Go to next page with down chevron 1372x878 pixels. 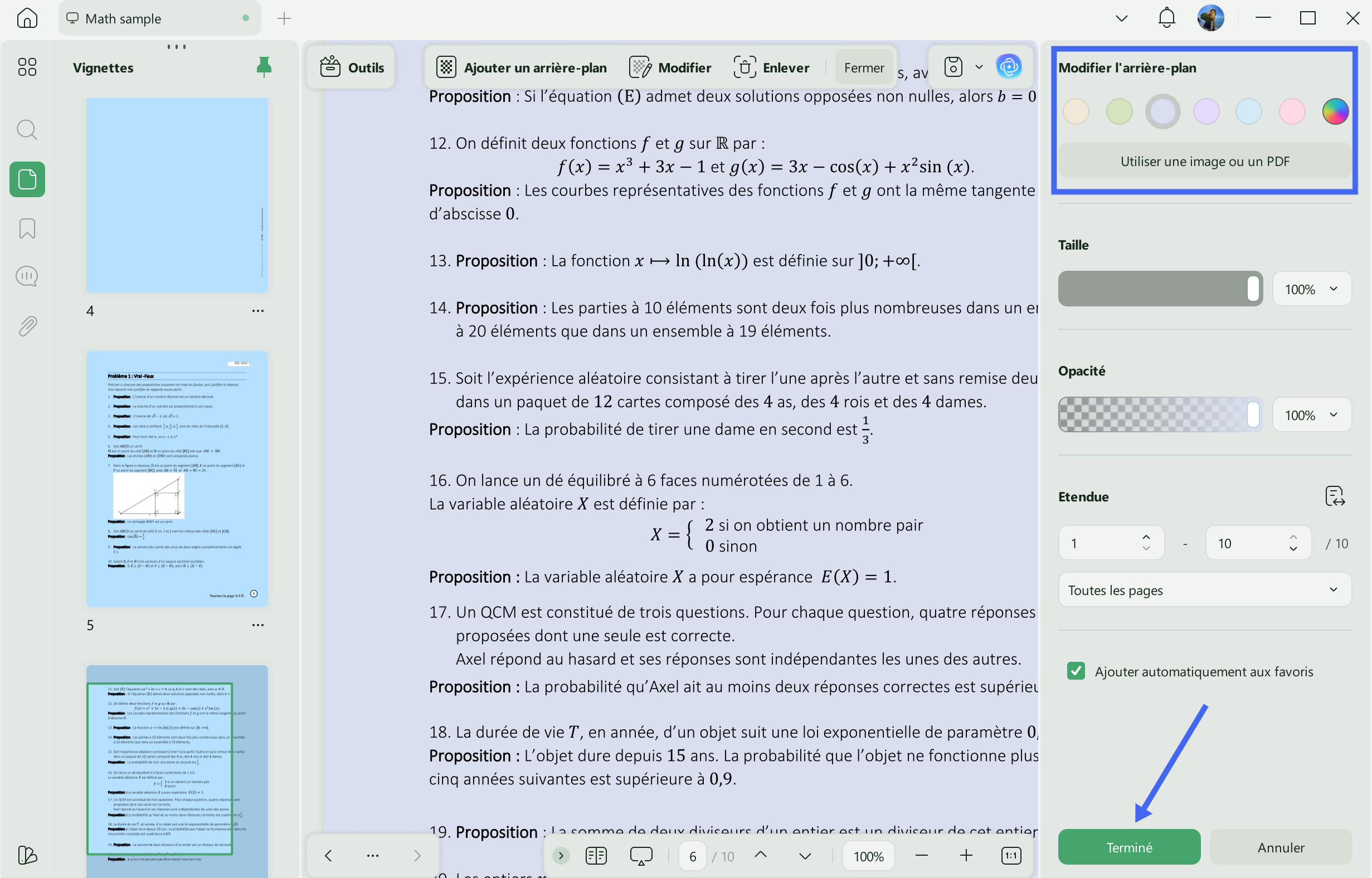click(805, 855)
